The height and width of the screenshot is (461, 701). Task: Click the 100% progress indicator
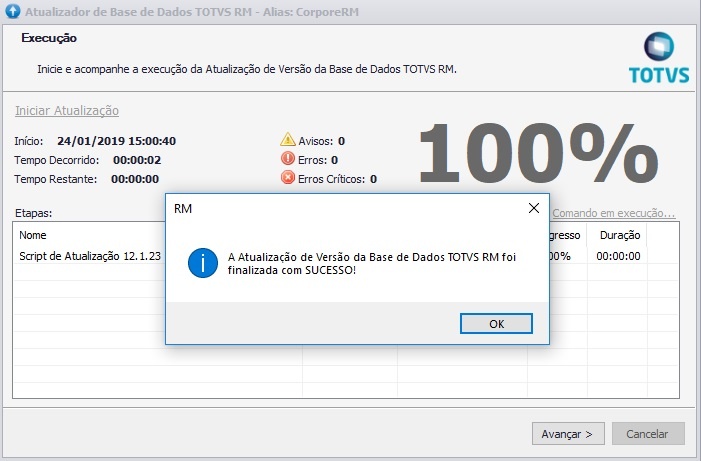[x=538, y=152]
